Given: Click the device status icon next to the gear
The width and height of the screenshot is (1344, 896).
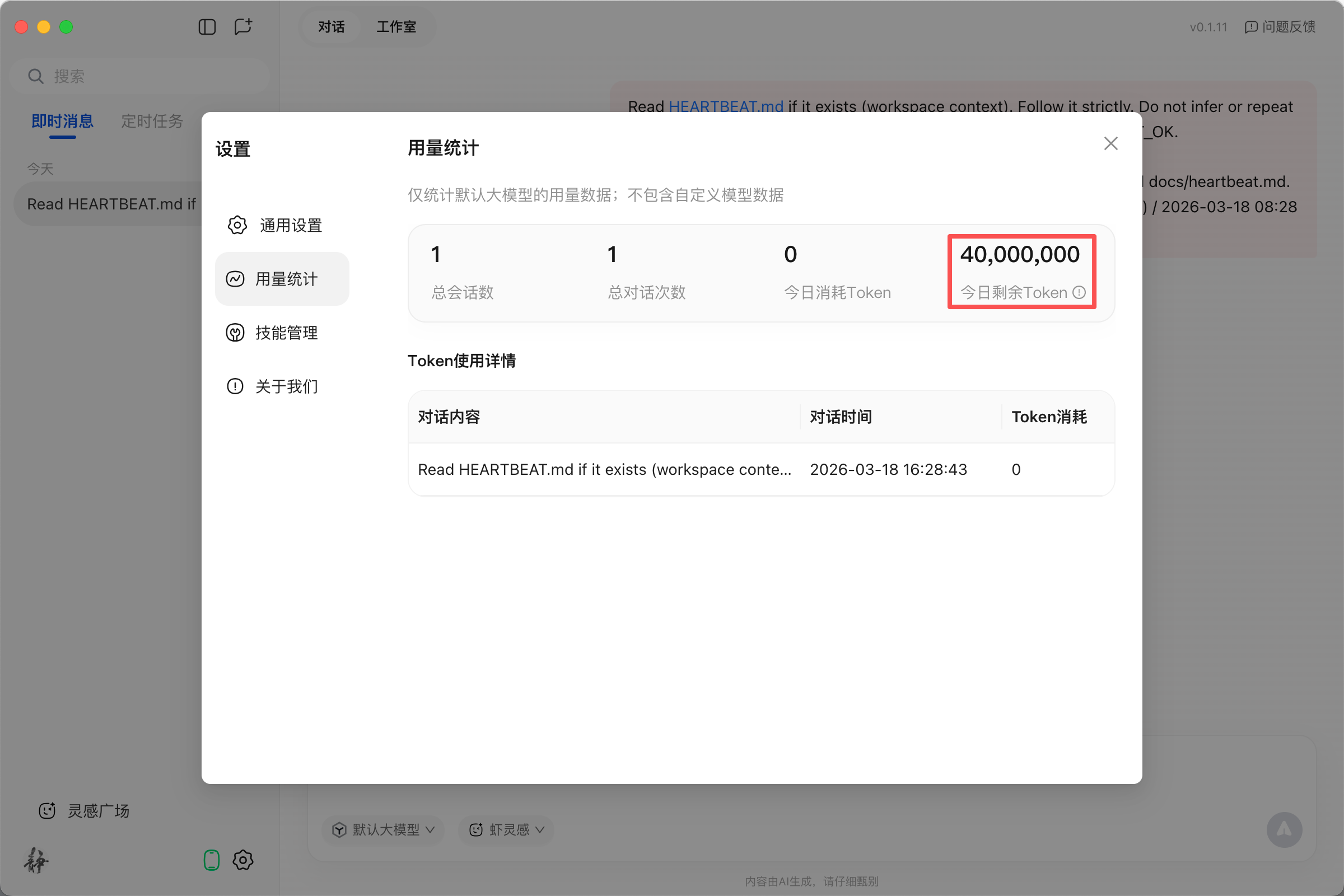Looking at the screenshot, I should coord(212,860).
